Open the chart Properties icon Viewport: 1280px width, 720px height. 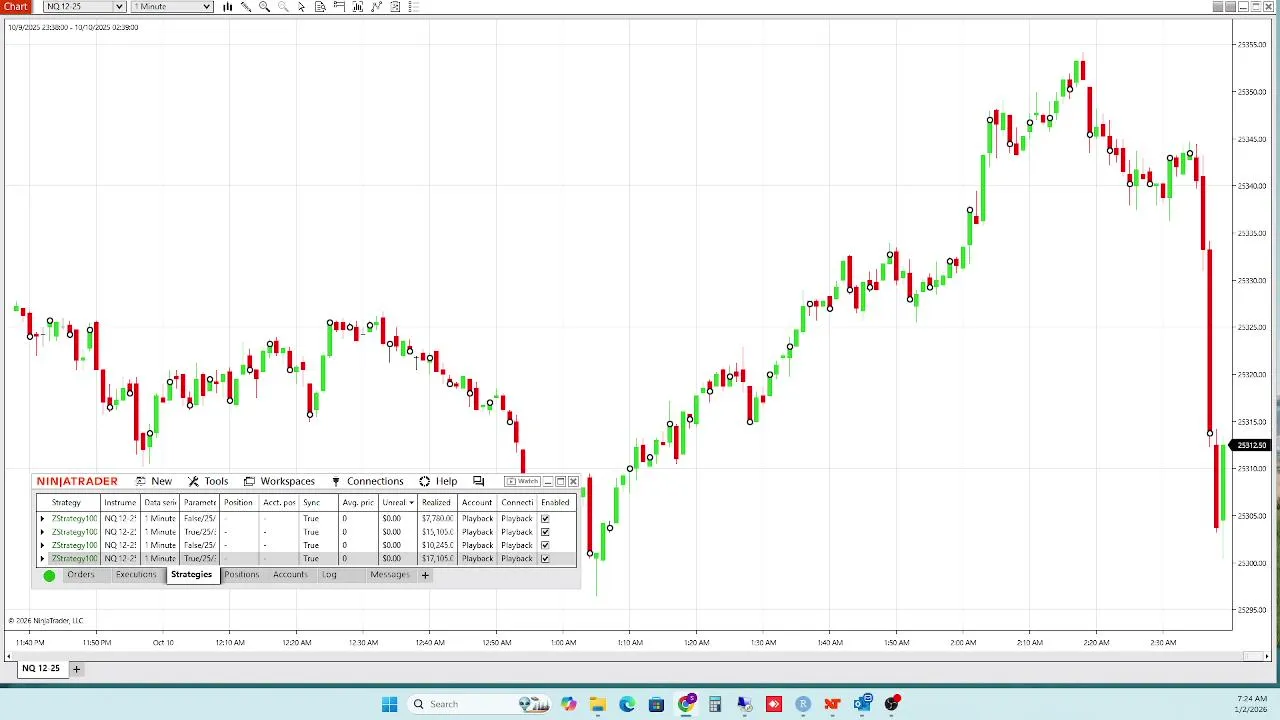pyautogui.click(x=395, y=7)
